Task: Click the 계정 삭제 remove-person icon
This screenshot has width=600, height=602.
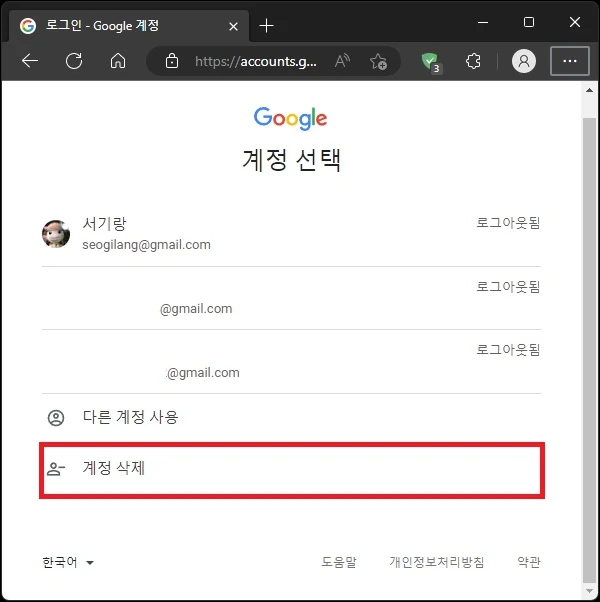Action: point(56,469)
